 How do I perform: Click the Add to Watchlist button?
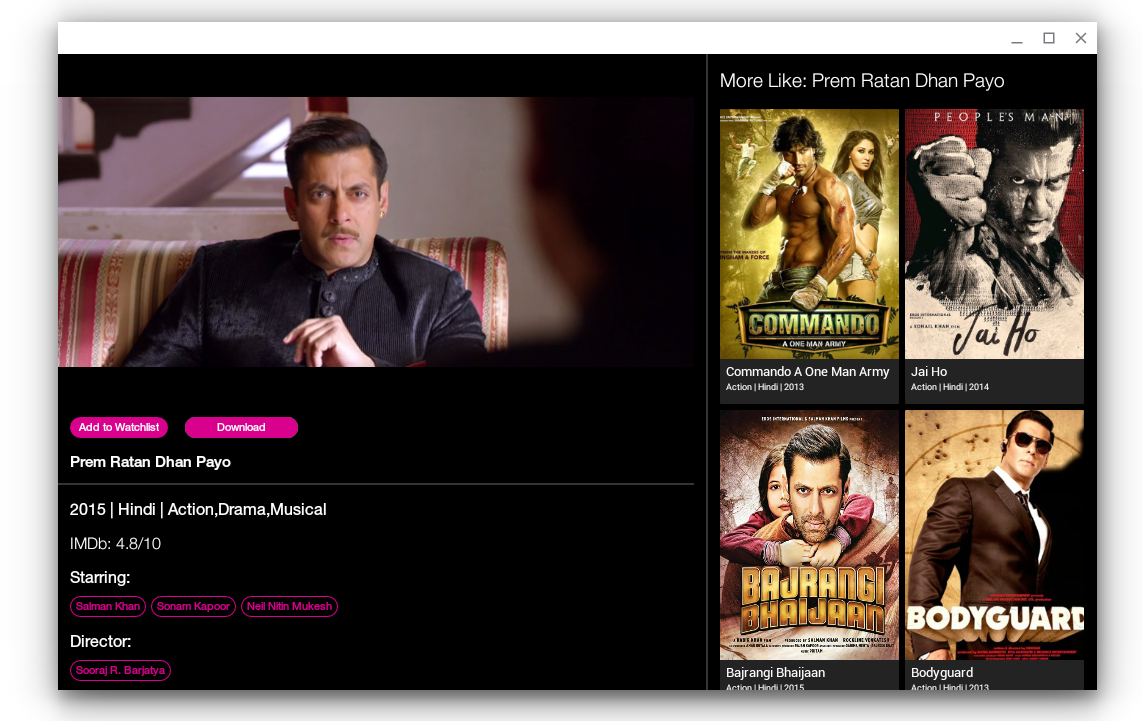[x=119, y=427]
